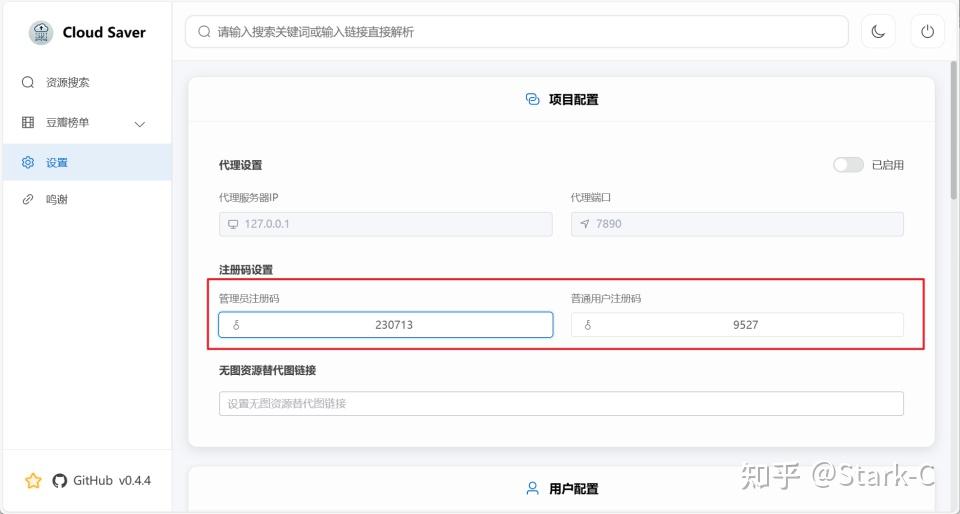960x514 pixels.
Task: Click the monitor icon in 代理服务器IP field
Action: point(233,225)
